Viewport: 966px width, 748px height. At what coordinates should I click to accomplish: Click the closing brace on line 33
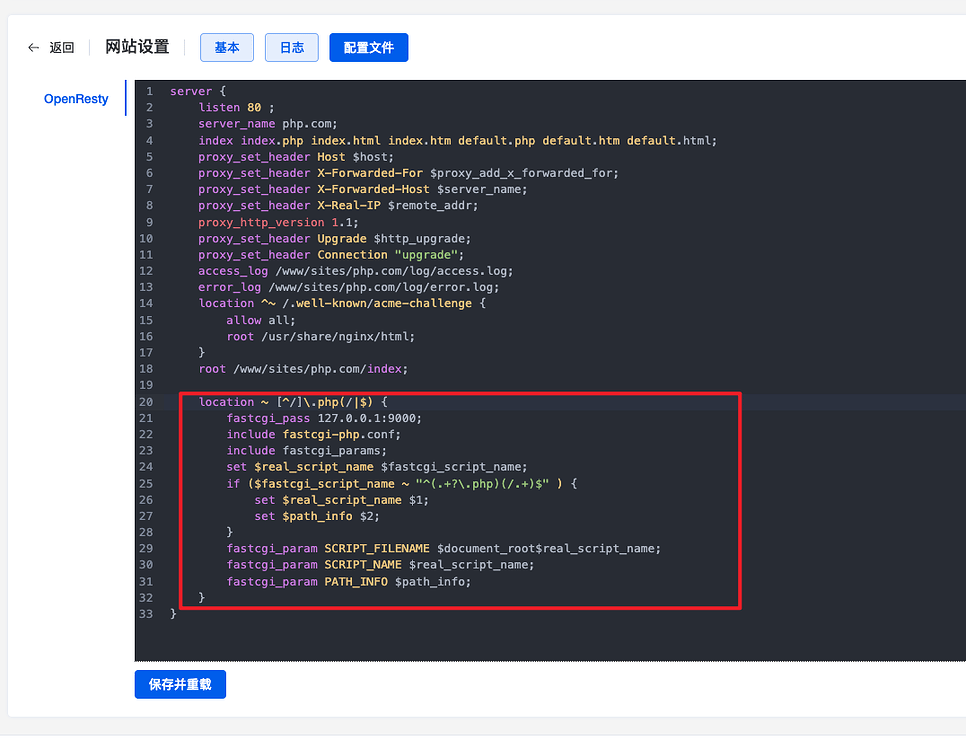pos(173,614)
